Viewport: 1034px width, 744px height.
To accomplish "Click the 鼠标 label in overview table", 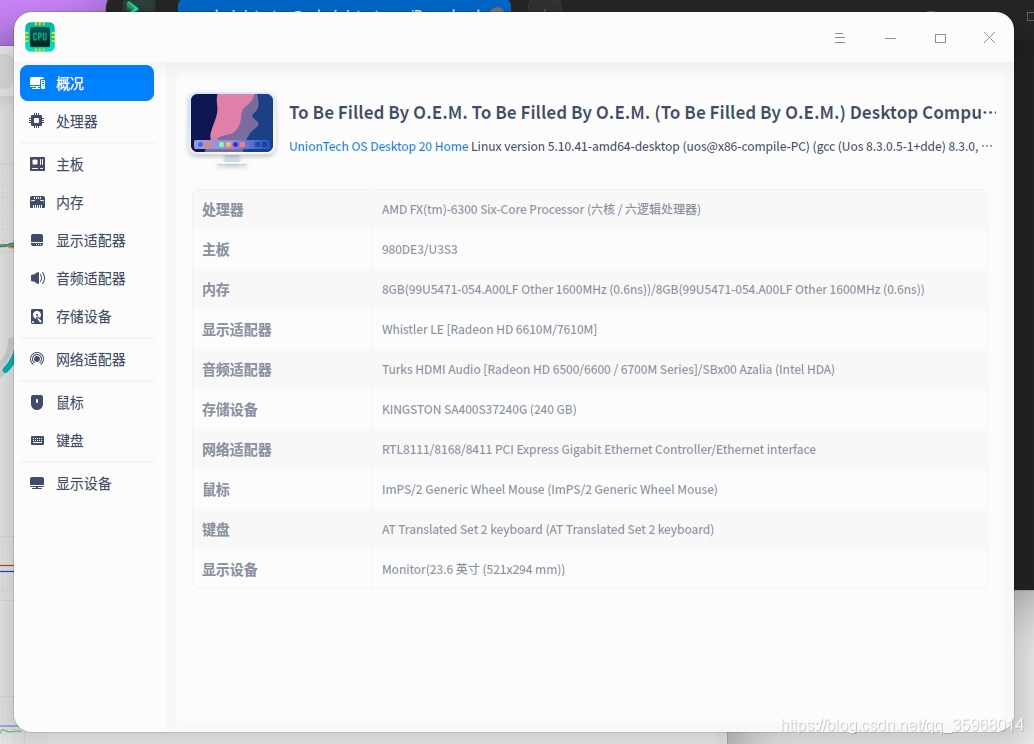I will tap(216, 489).
